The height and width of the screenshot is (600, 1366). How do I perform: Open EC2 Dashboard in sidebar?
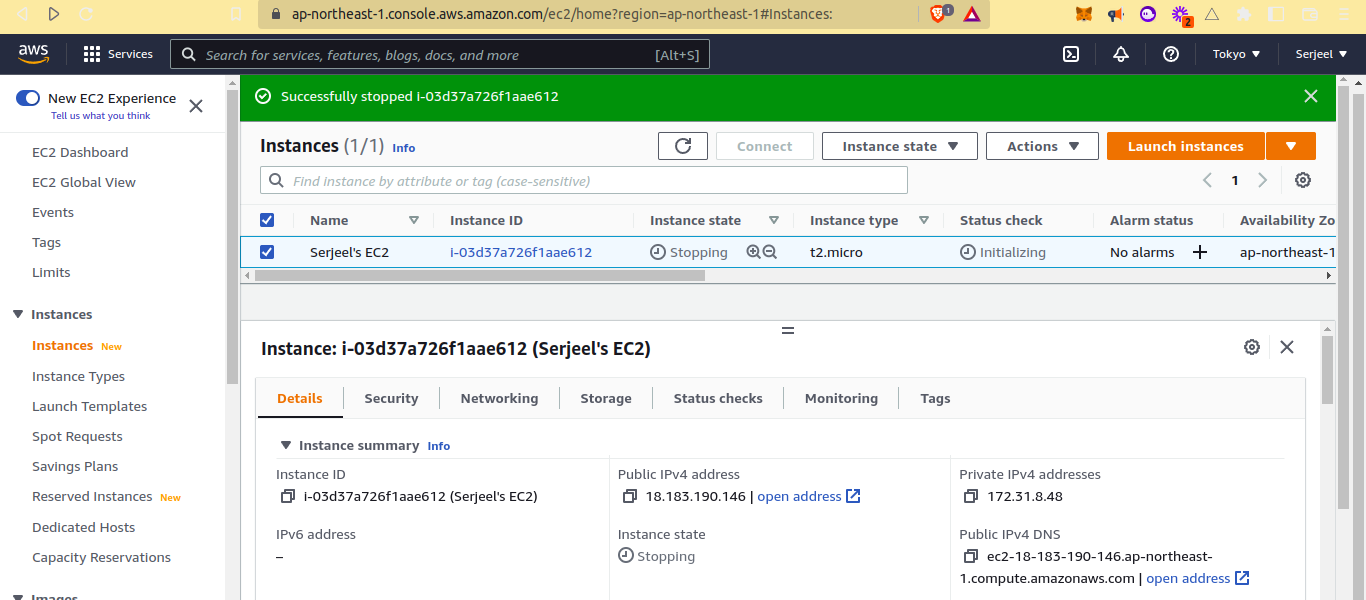pyautogui.click(x=80, y=152)
